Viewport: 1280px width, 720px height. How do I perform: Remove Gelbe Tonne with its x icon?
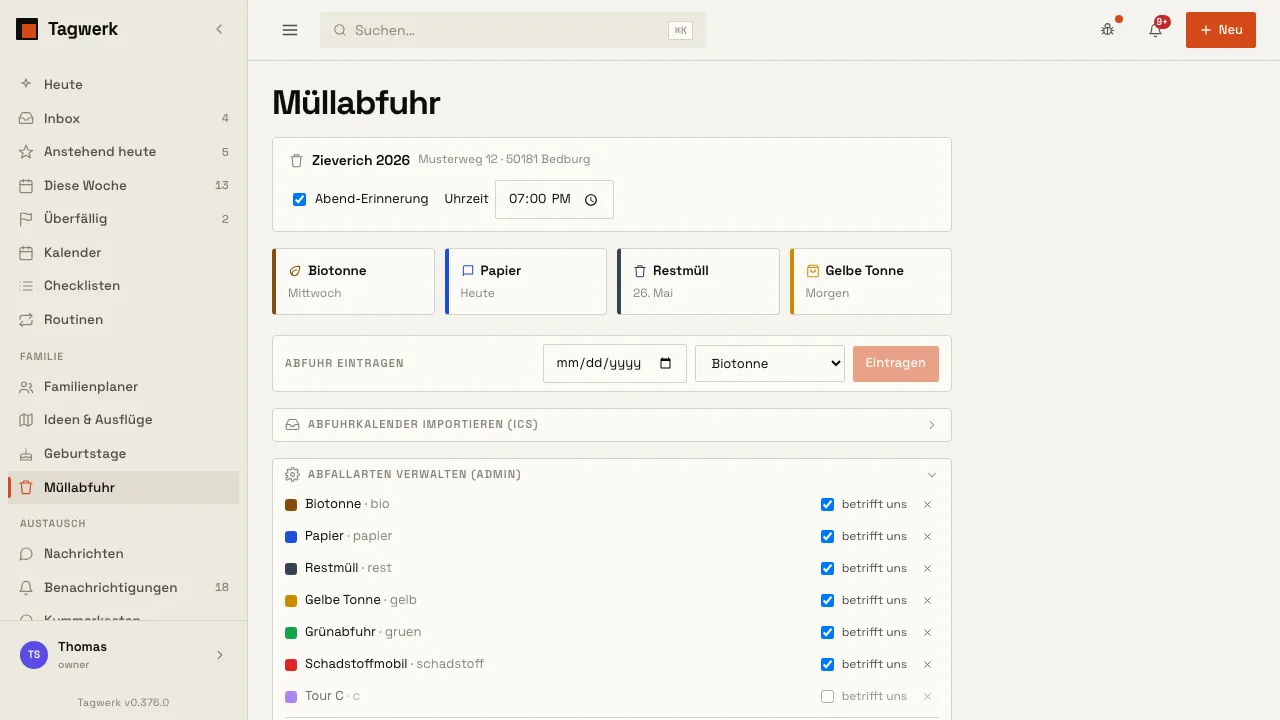927,600
